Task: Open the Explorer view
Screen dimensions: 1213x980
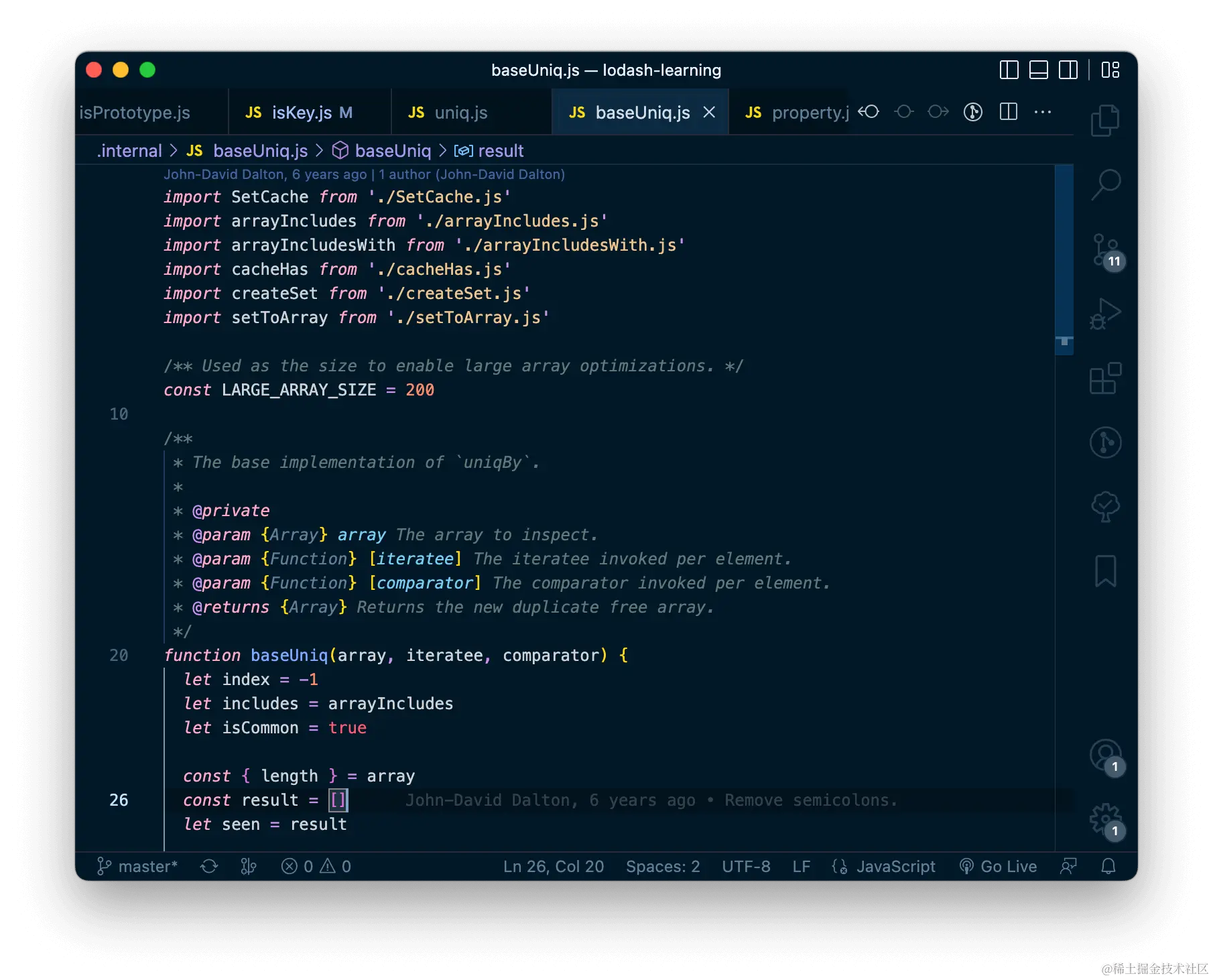Action: point(1104,121)
